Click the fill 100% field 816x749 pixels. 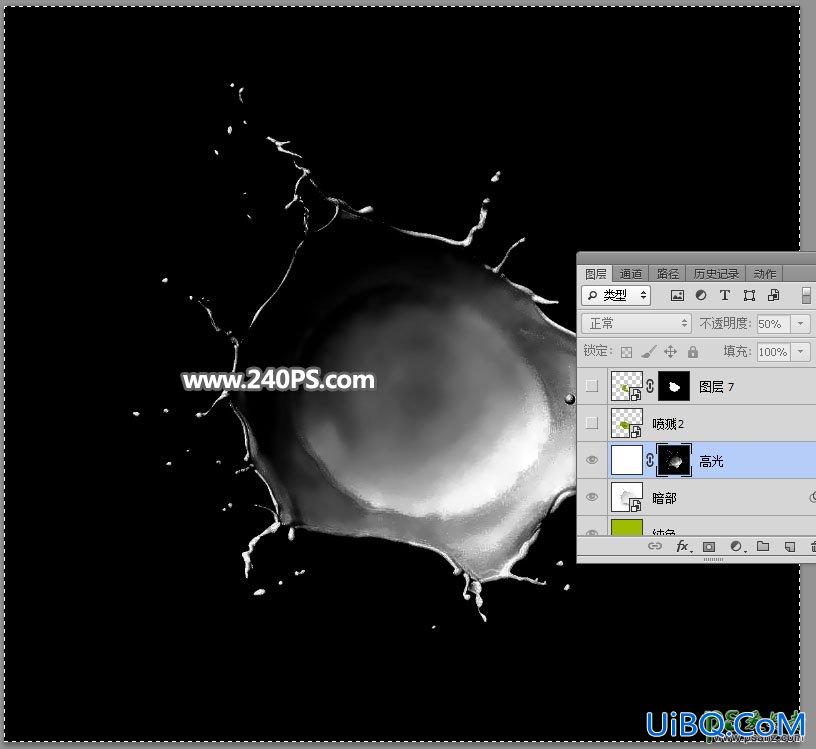click(774, 352)
